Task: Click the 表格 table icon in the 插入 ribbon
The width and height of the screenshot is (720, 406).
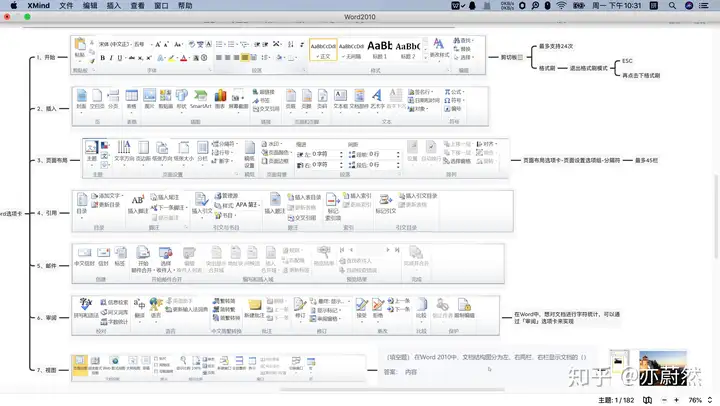Action: [131, 96]
